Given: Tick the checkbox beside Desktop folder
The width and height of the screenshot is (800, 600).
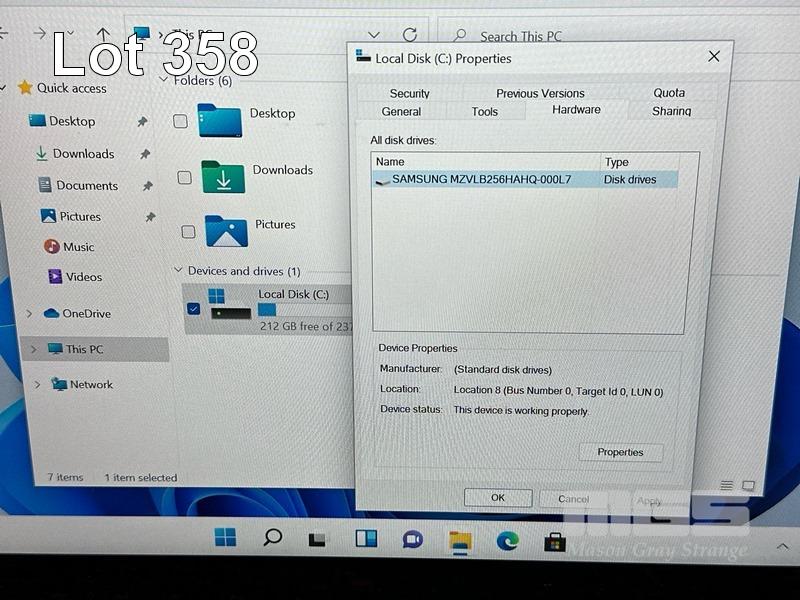Looking at the screenshot, I should [x=180, y=121].
